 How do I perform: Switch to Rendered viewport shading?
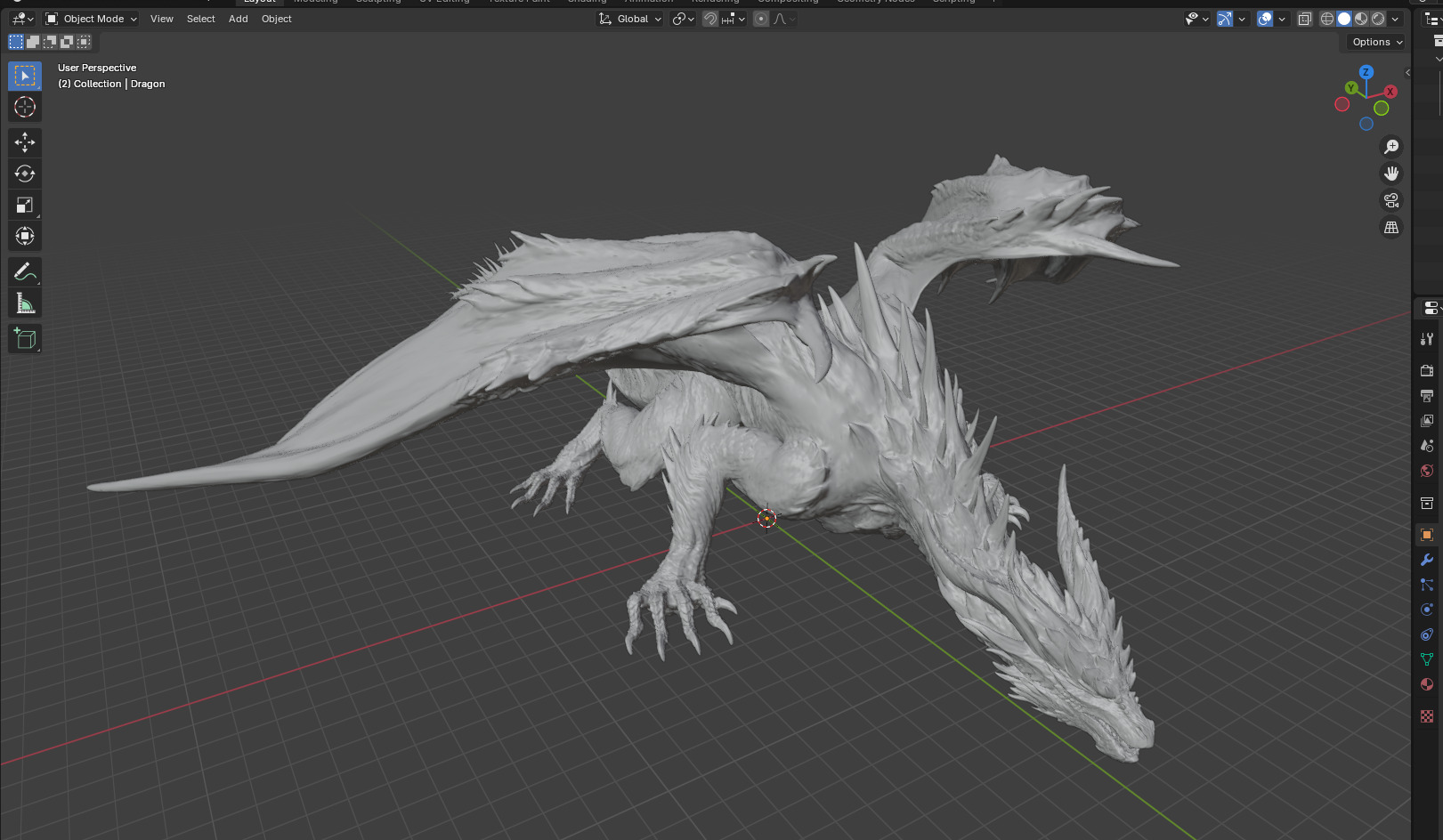pyautogui.click(x=1378, y=19)
